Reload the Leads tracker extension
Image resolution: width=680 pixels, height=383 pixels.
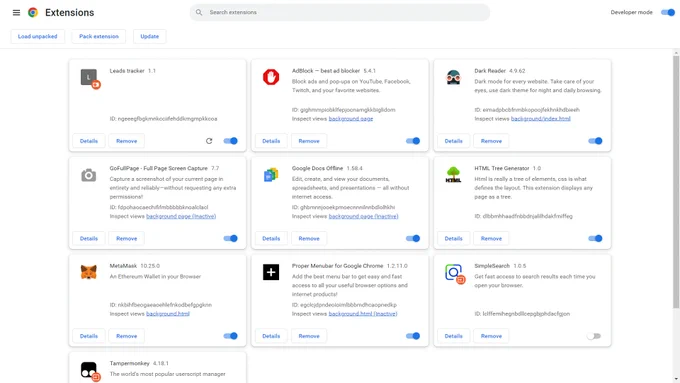click(x=209, y=141)
